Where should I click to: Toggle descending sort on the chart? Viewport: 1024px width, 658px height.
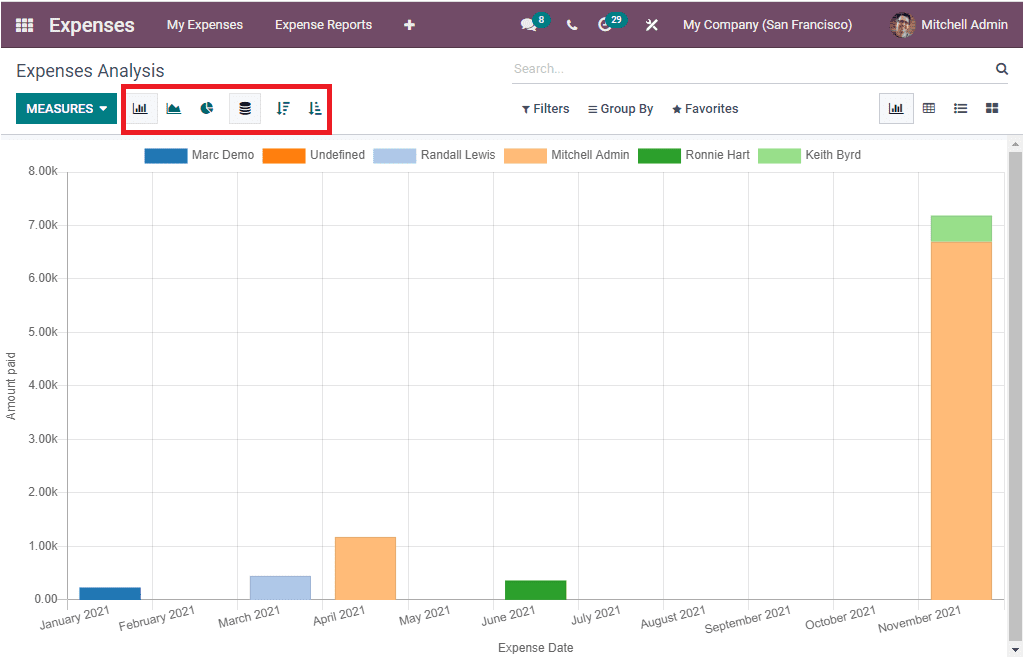(x=282, y=107)
